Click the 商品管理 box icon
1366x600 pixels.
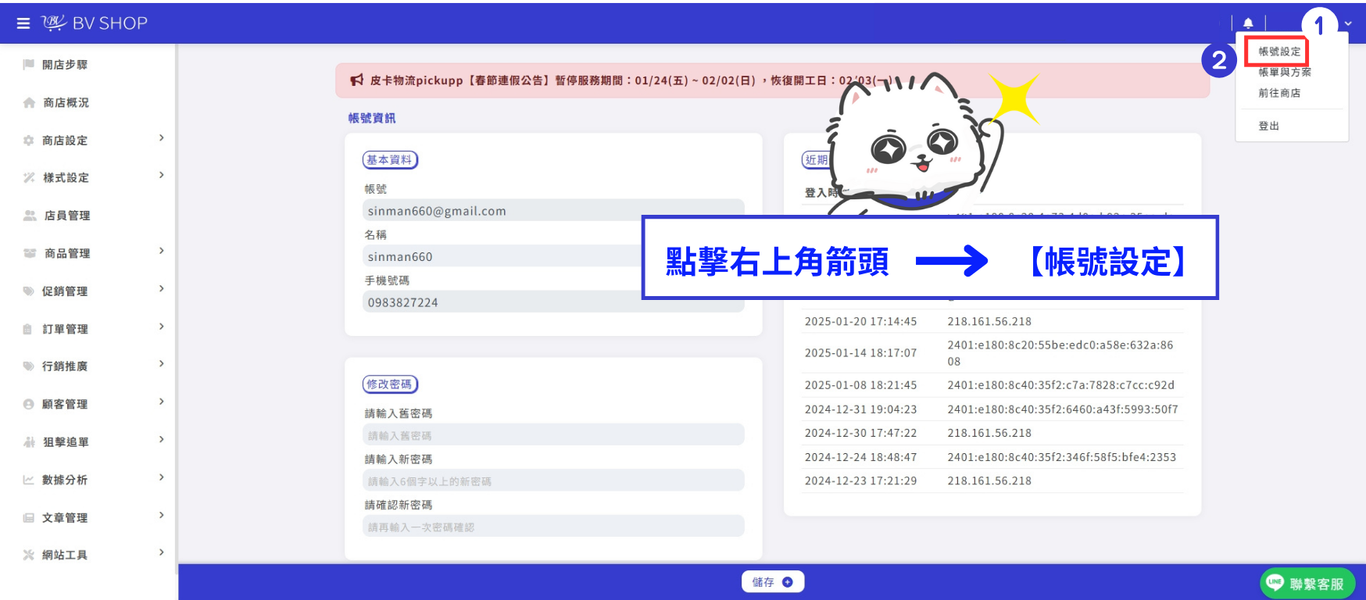coord(30,254)
